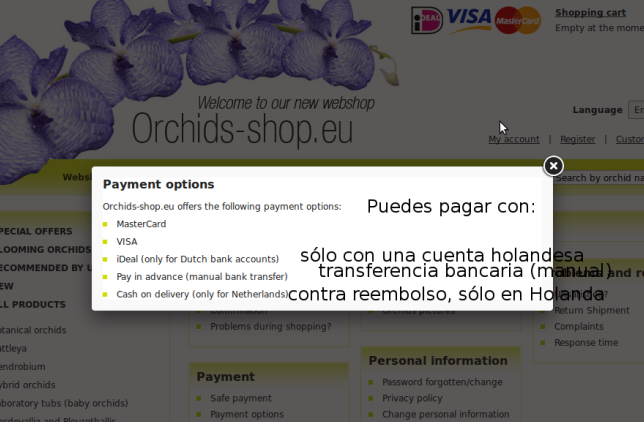Close the Payment options popup
This screenshot has height=422, width=644.
pyautogui.click(x=553, y=166)
